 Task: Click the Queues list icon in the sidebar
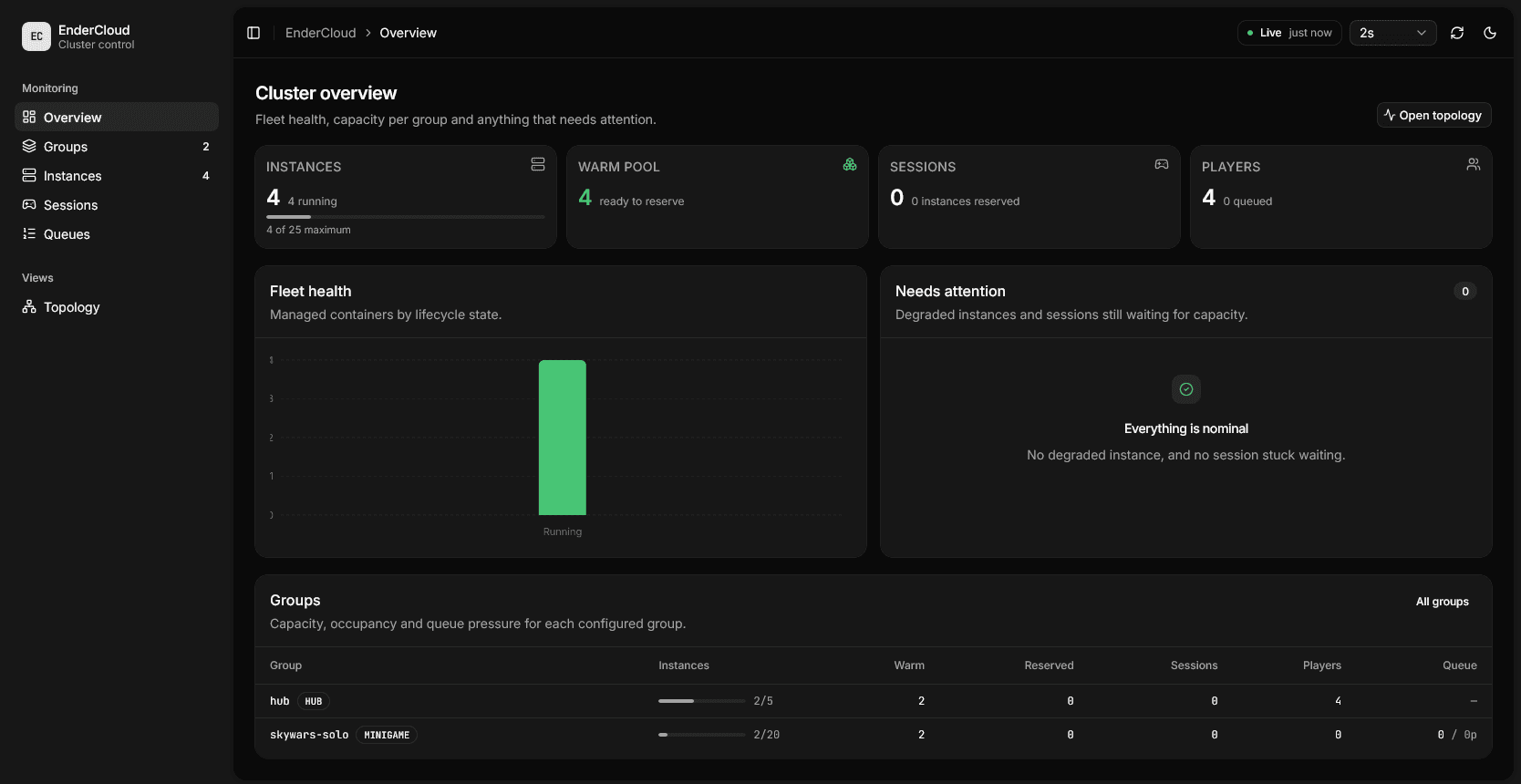[29, 233]
